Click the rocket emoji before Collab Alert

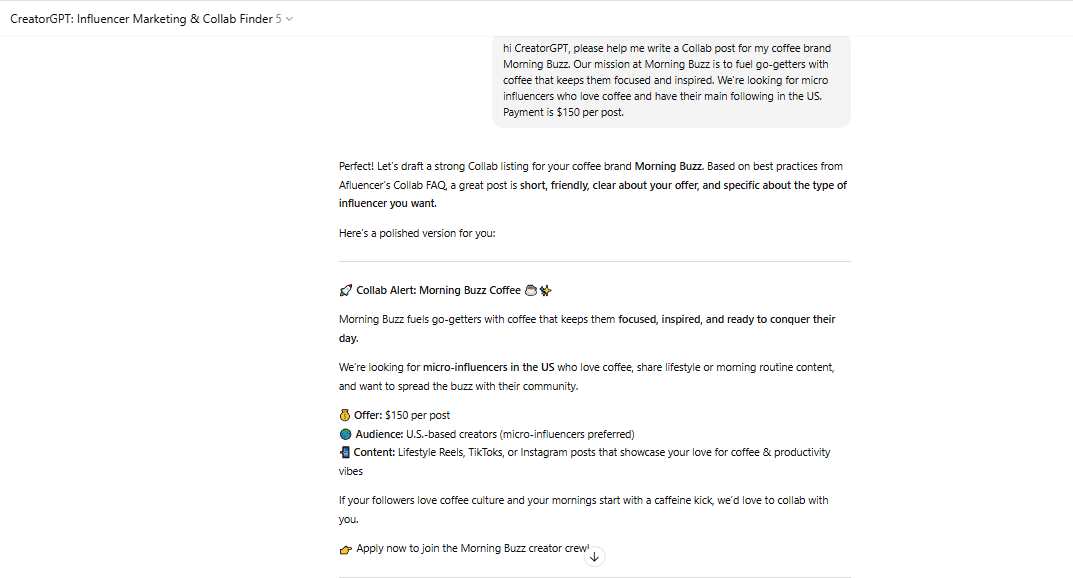[346, 291]
